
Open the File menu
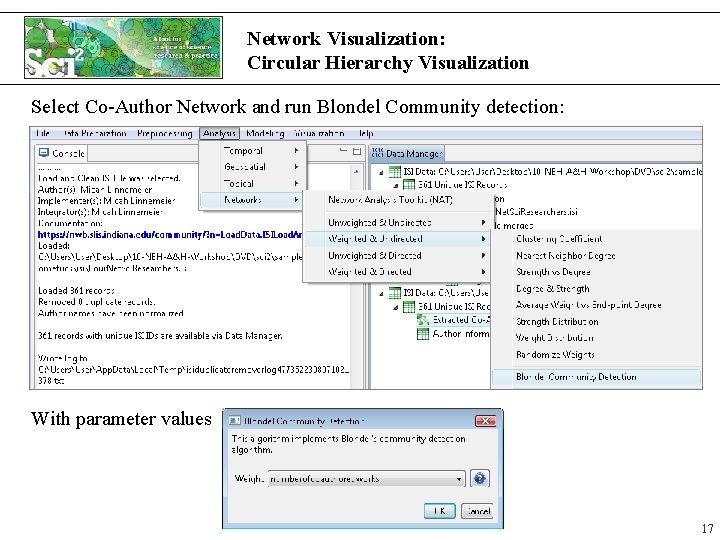pos(42,134)
